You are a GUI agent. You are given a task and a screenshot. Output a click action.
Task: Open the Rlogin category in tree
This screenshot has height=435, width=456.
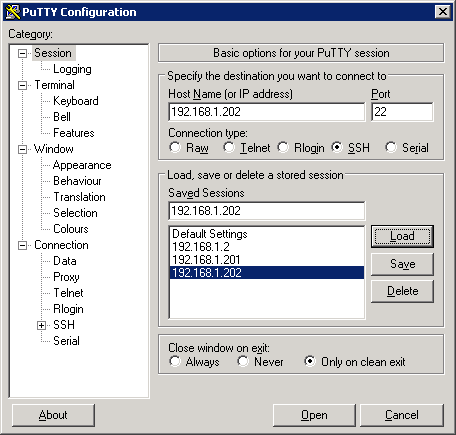tap(68, 309)
